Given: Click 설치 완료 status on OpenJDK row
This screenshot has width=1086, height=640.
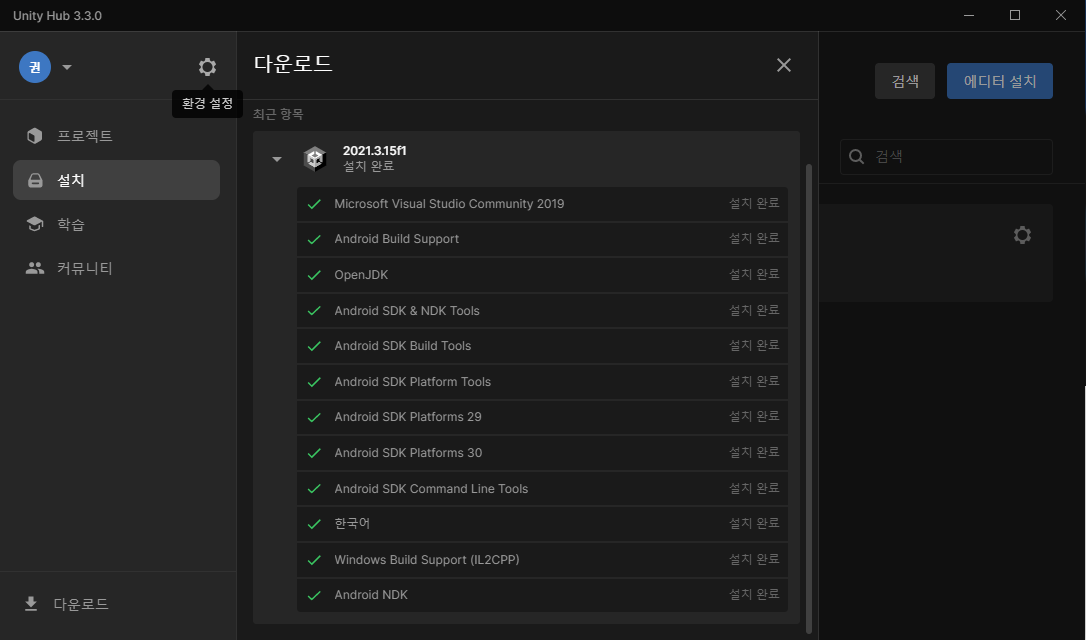Looking at the screenshot, I should pos(754,274).
